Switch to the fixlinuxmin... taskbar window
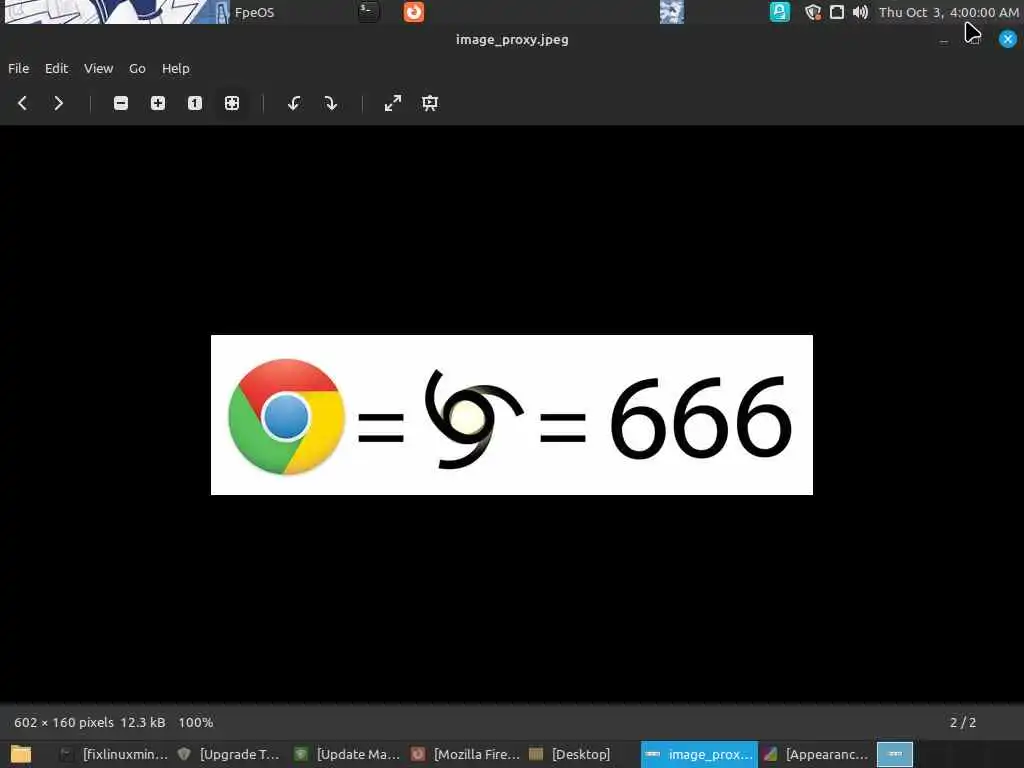 114,754
